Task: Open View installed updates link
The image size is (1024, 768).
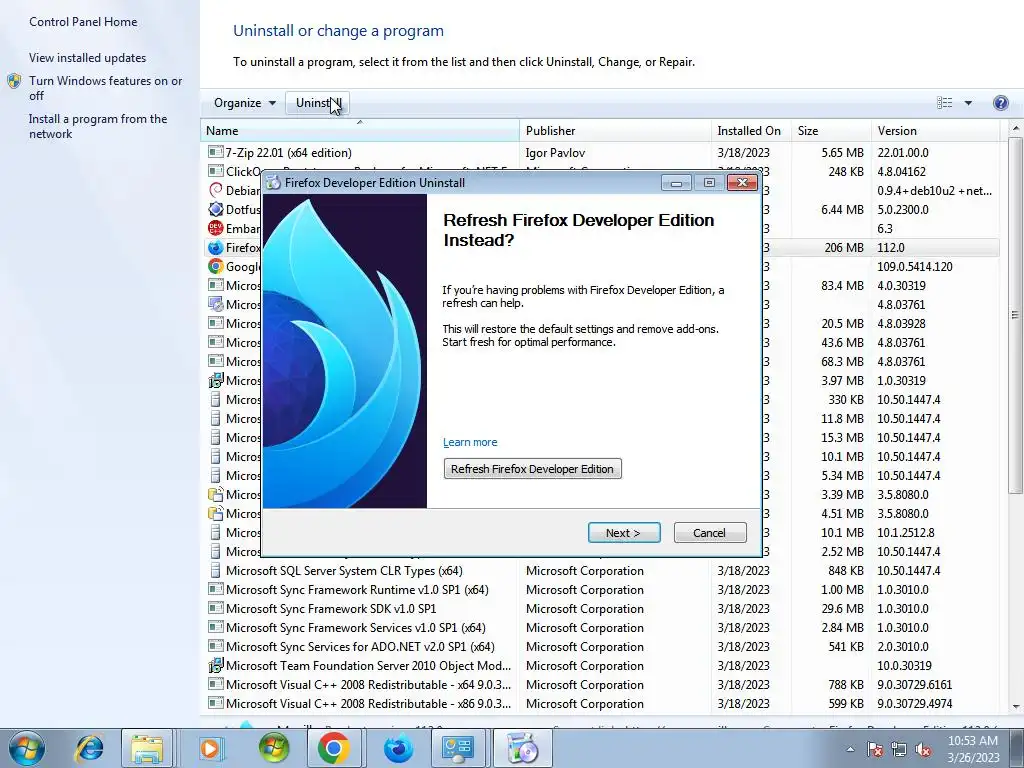Action: click(88, 57)
